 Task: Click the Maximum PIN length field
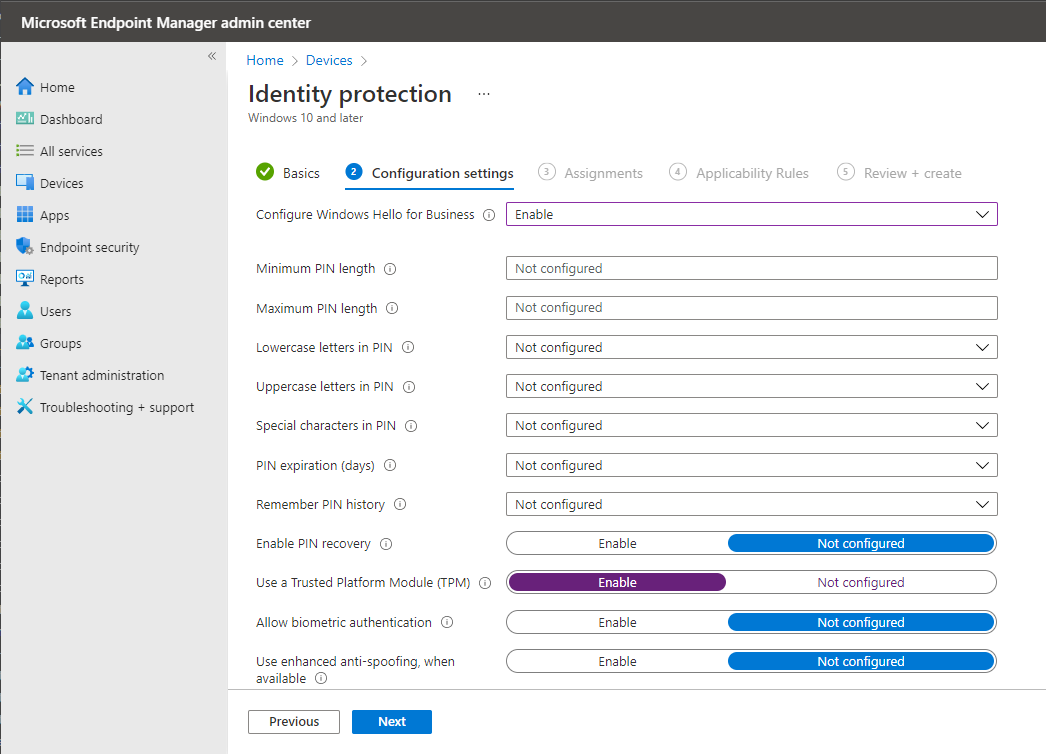751,308
